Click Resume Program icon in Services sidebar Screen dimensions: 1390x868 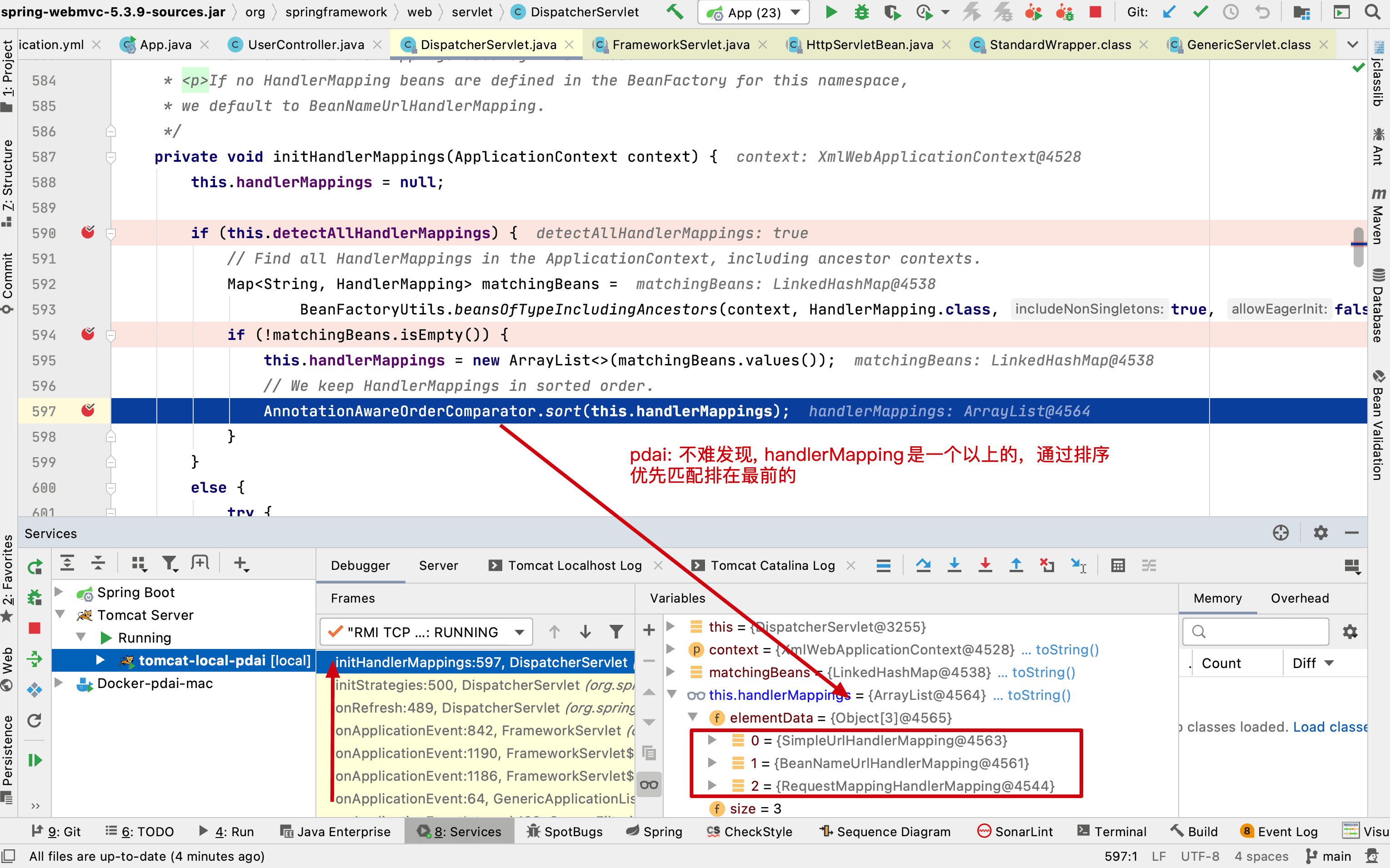[x=35, y=760]
